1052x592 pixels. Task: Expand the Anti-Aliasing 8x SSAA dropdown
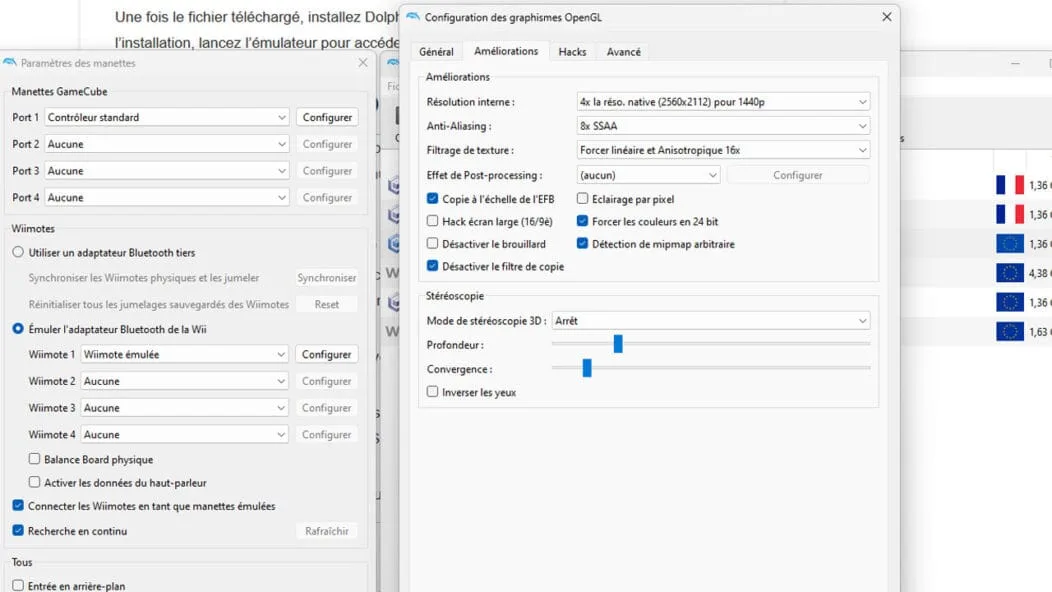723,126
